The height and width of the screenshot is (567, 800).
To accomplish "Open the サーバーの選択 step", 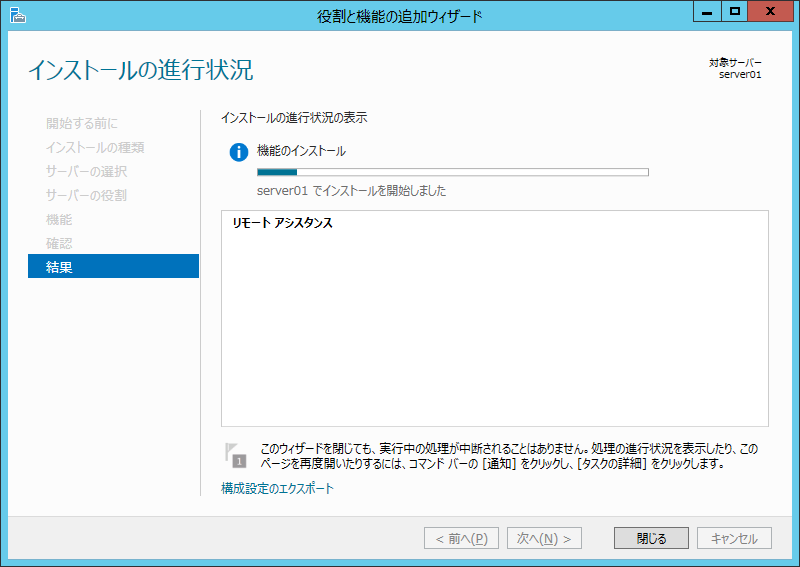I will coord(86,171).
